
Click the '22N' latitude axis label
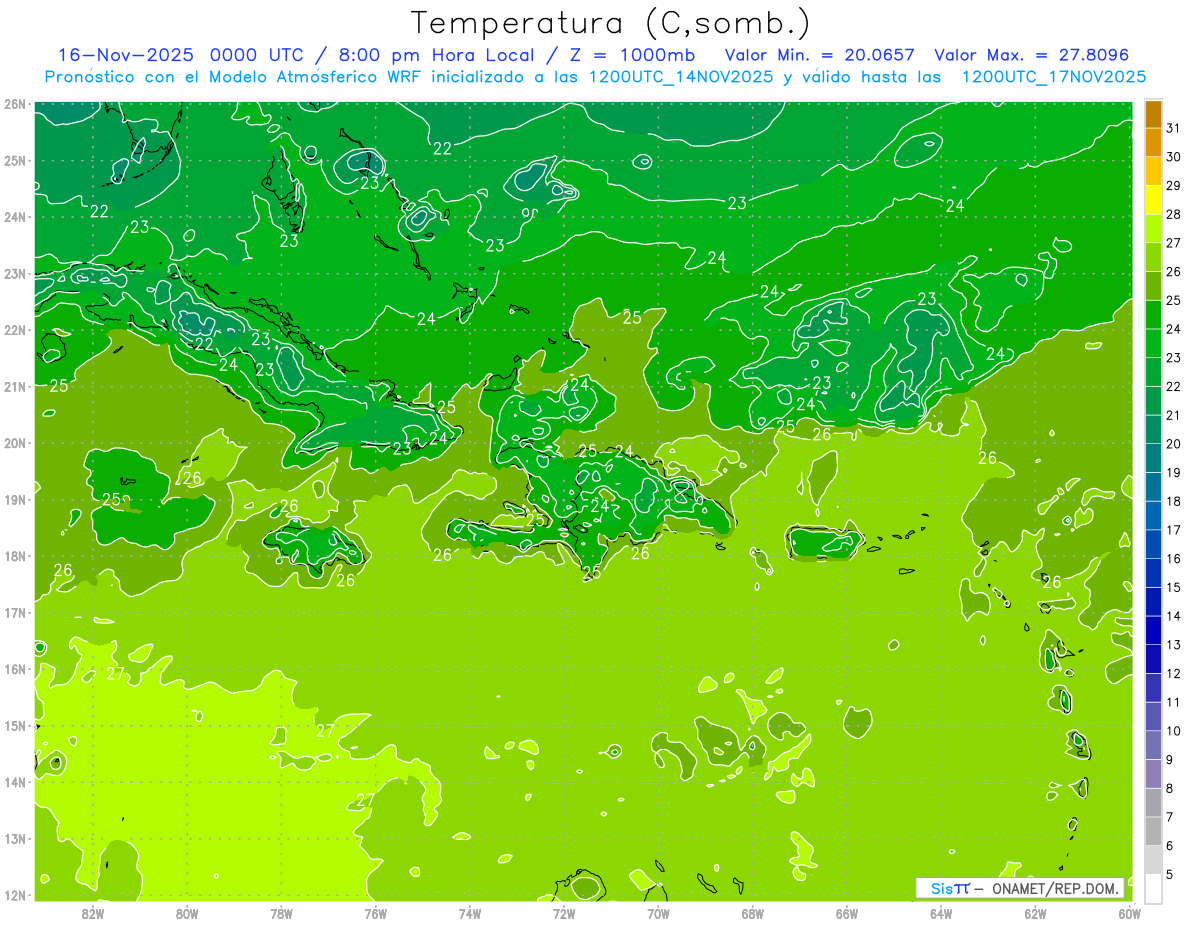pyautogui.click(x=14, y=330)
